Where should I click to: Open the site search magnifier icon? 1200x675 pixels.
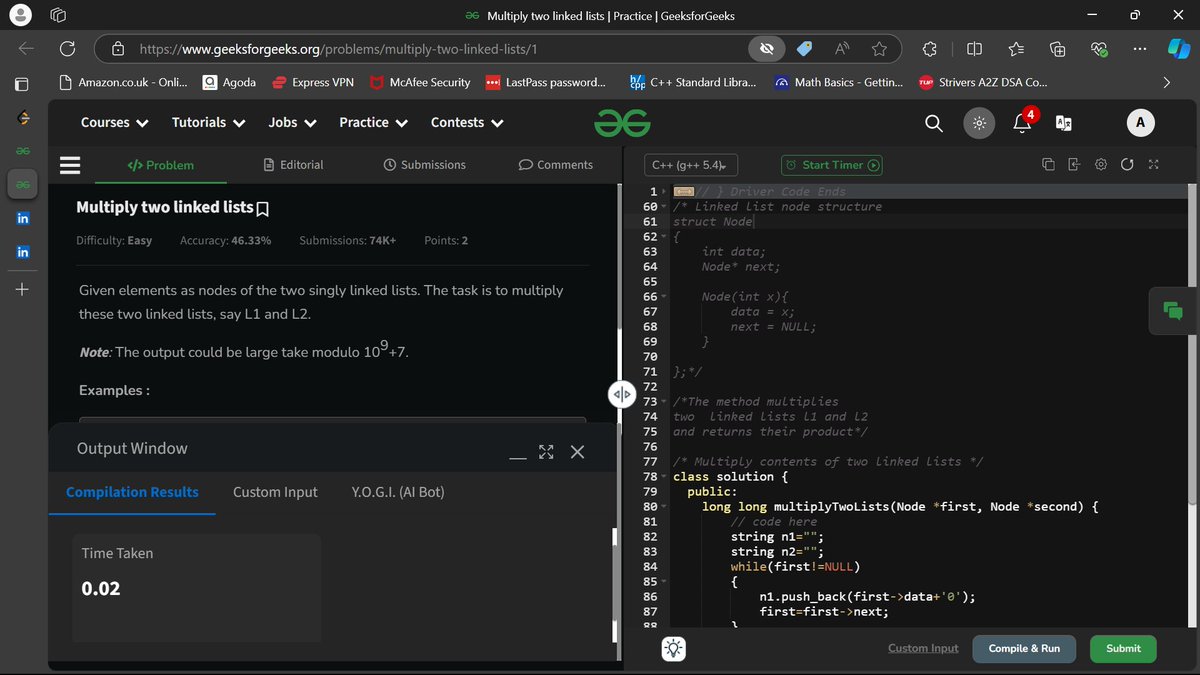933,123
